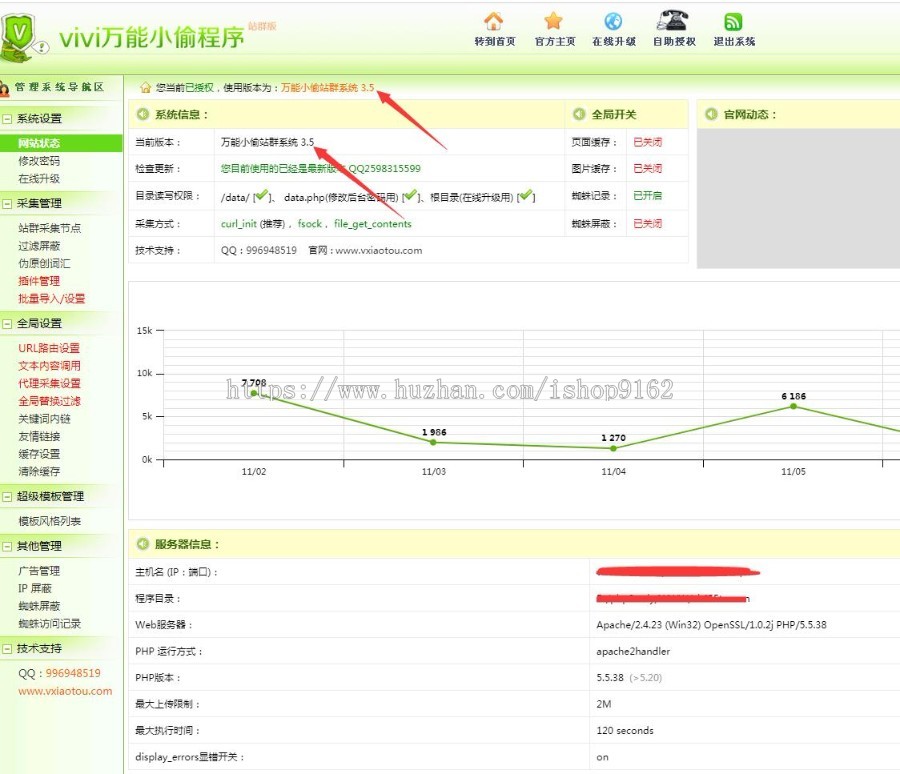900x774 pixels.
Task: Click the telephone icon for 自助授权
Action: (673, 21)
